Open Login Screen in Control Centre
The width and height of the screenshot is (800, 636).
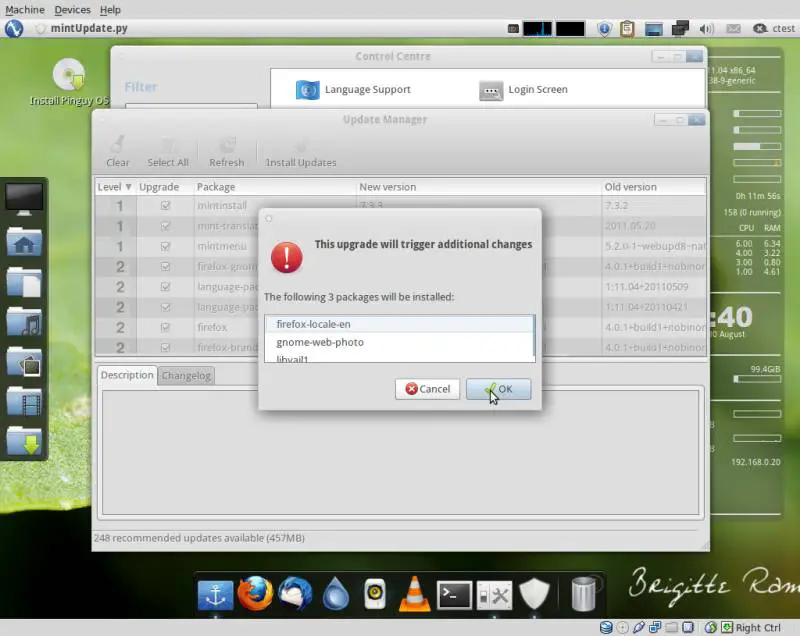click(x=523, y=90)
